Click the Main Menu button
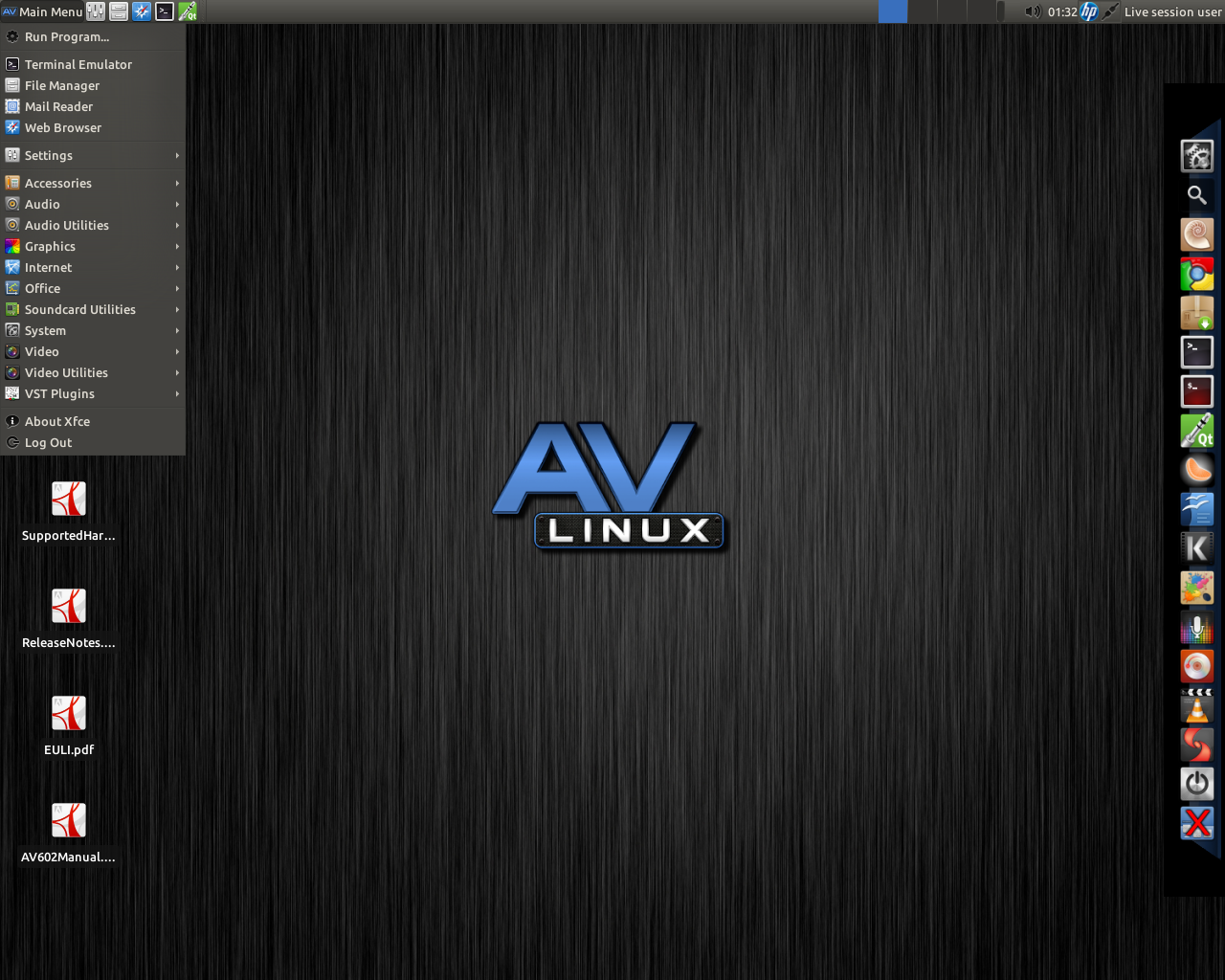The image size is (1225, 980). coord(42,11)
